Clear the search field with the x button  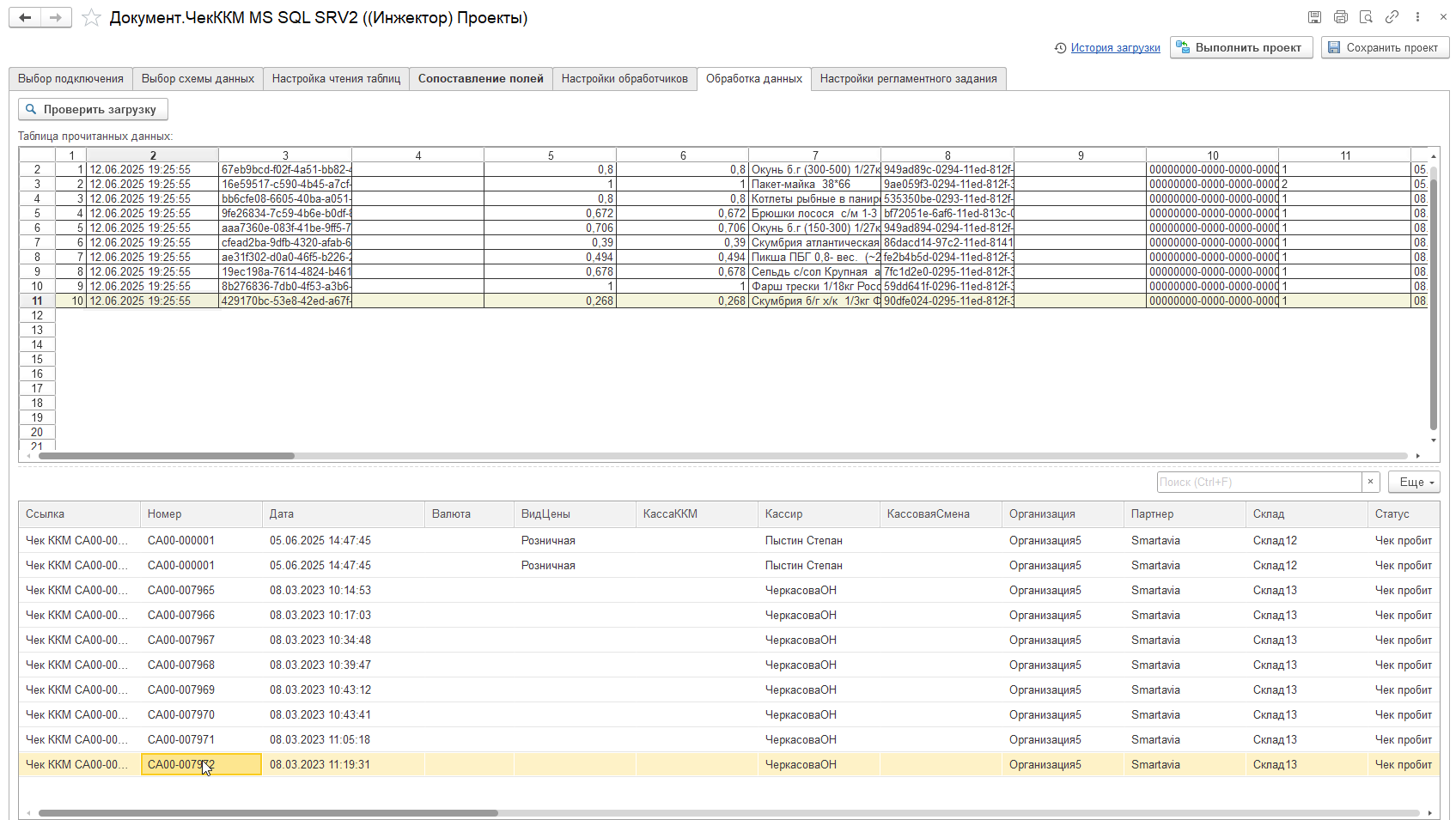pyautogui.click(x=1371, y=482)
